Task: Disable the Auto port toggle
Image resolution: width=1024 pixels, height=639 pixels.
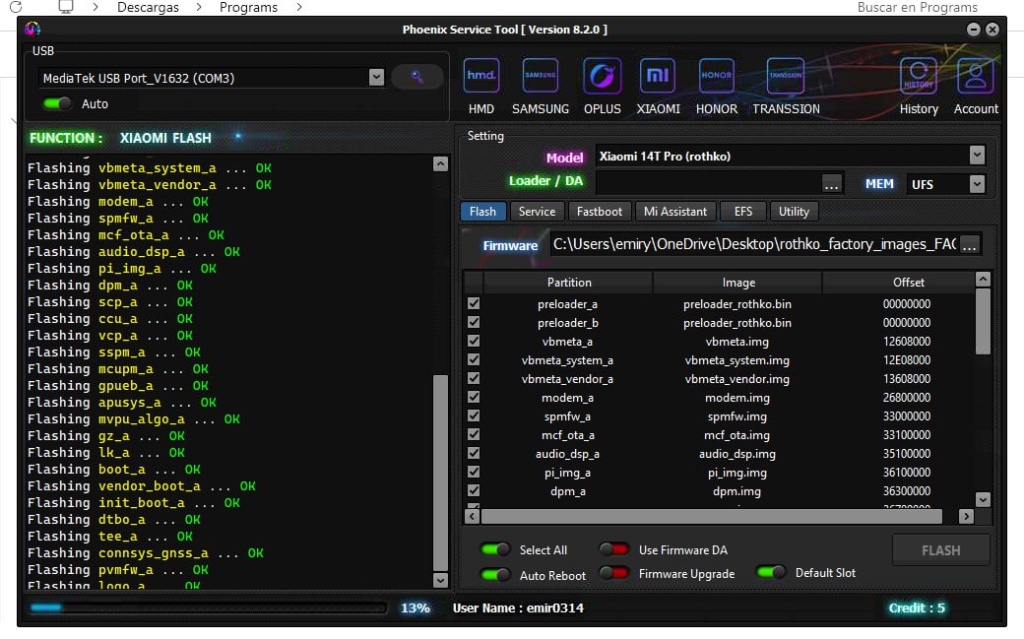Action: pos(57,103)
